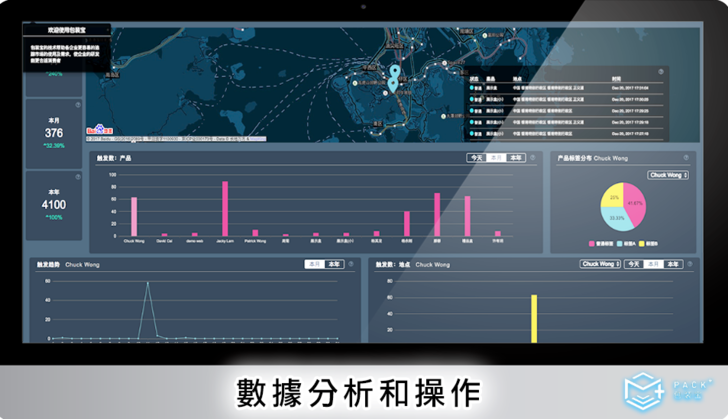Image resolution: width=728 pixels, height=419 pixels.
Task: Close the welcome popup in the corner
Action: click(x=108, y=30)
